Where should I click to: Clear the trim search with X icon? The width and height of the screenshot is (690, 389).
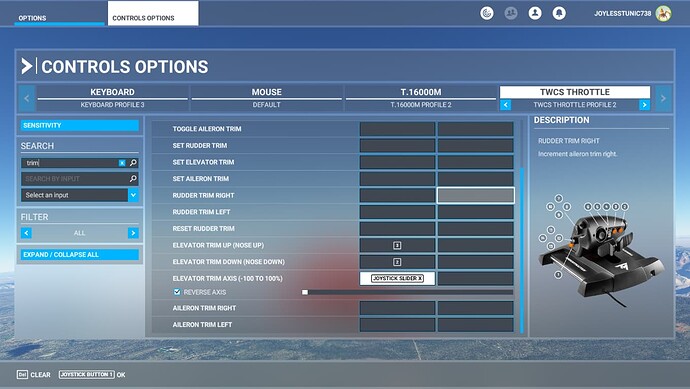[x=122, y=163]
